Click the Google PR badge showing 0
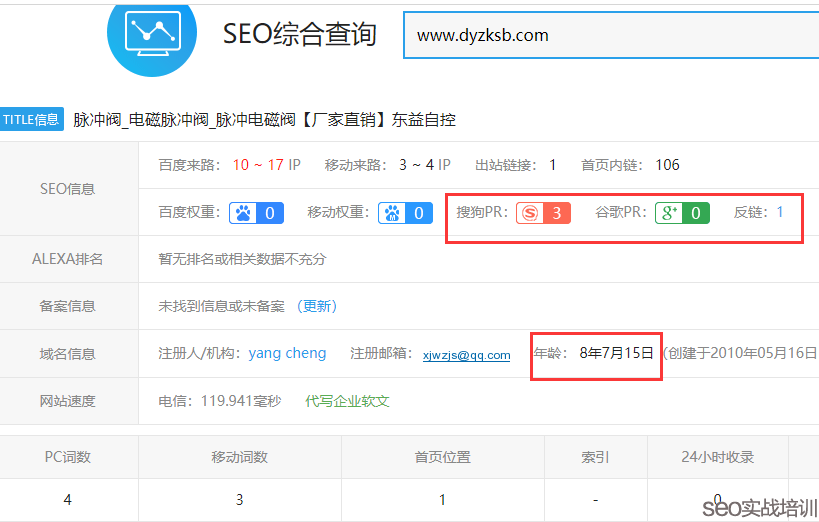Image resolution: width=819 pixels, height=522 pixels. pos(682,213)
